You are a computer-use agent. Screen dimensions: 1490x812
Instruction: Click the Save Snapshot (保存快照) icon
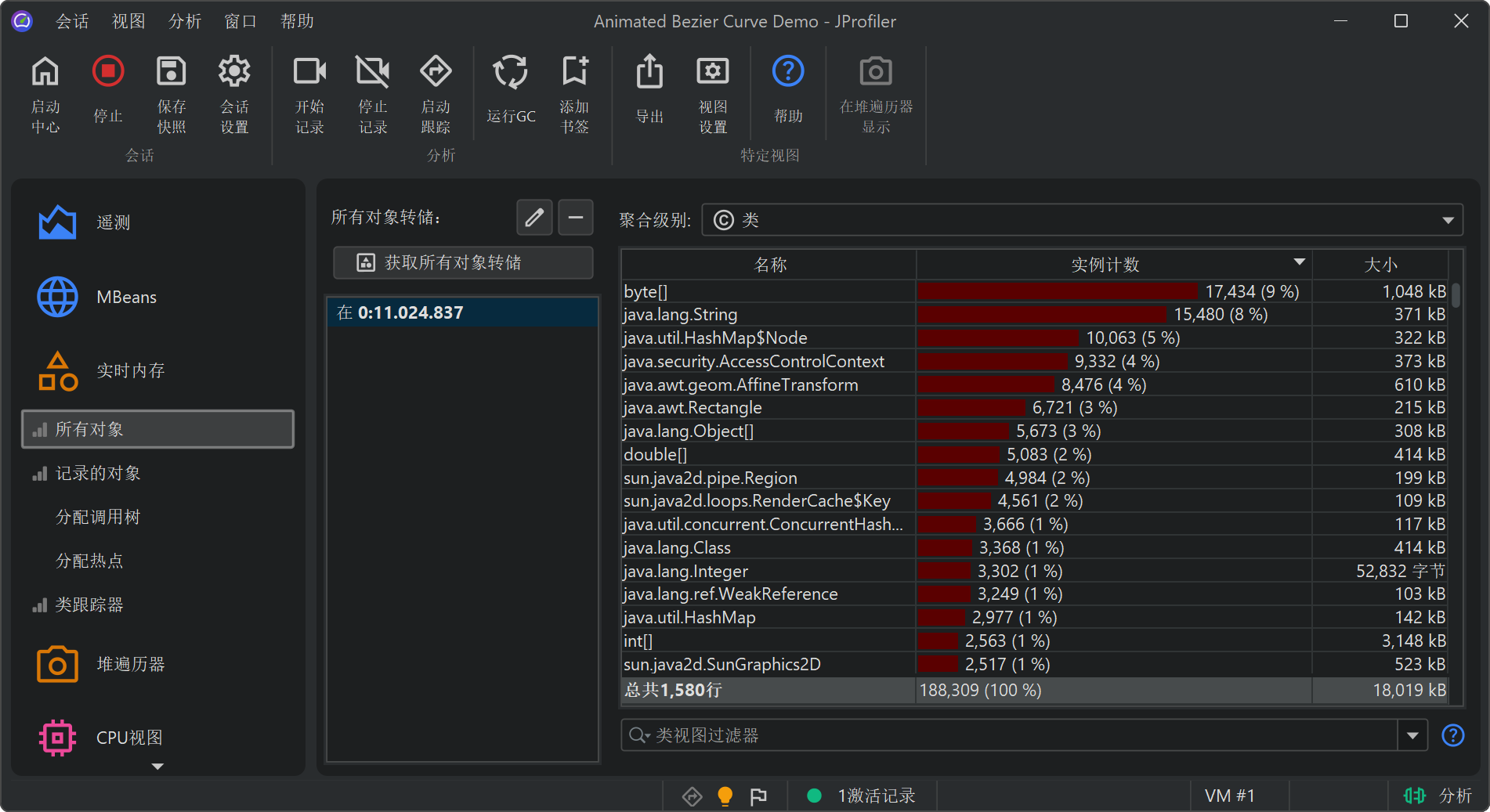(171, 72)
